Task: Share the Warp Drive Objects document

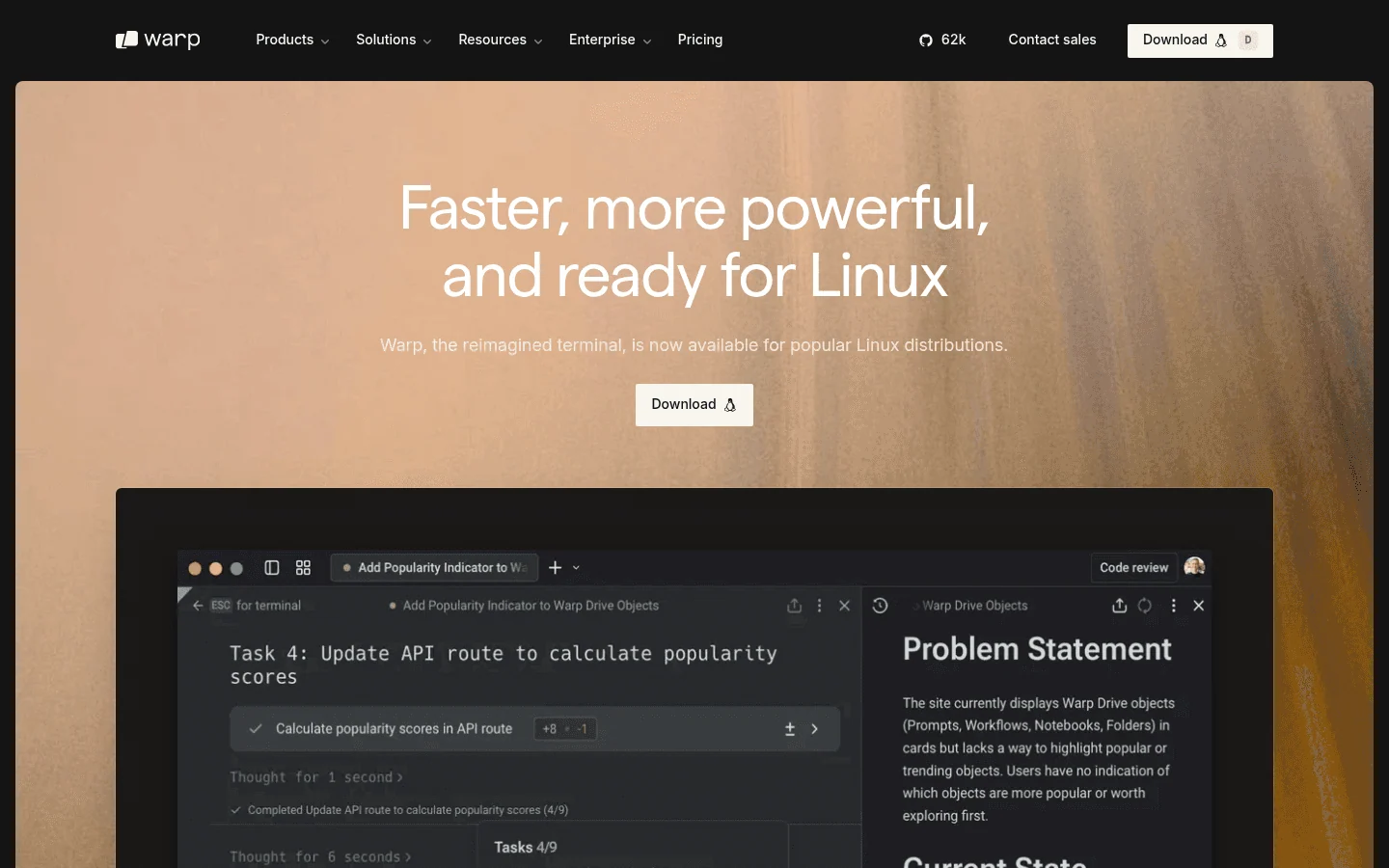Action: point(1119,606)
